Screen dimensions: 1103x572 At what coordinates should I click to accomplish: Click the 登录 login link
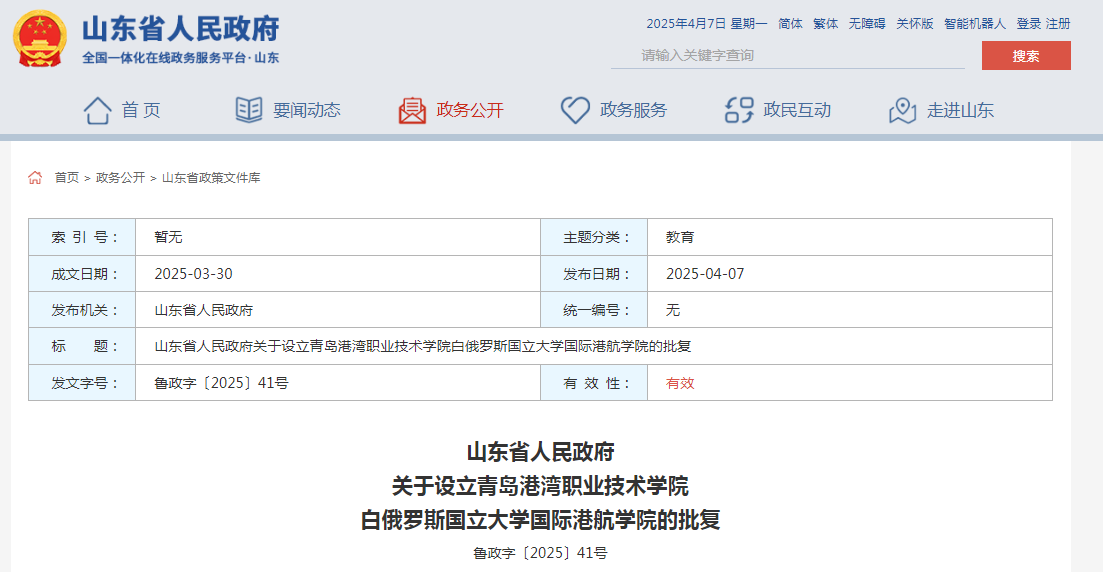(1029, 24)
